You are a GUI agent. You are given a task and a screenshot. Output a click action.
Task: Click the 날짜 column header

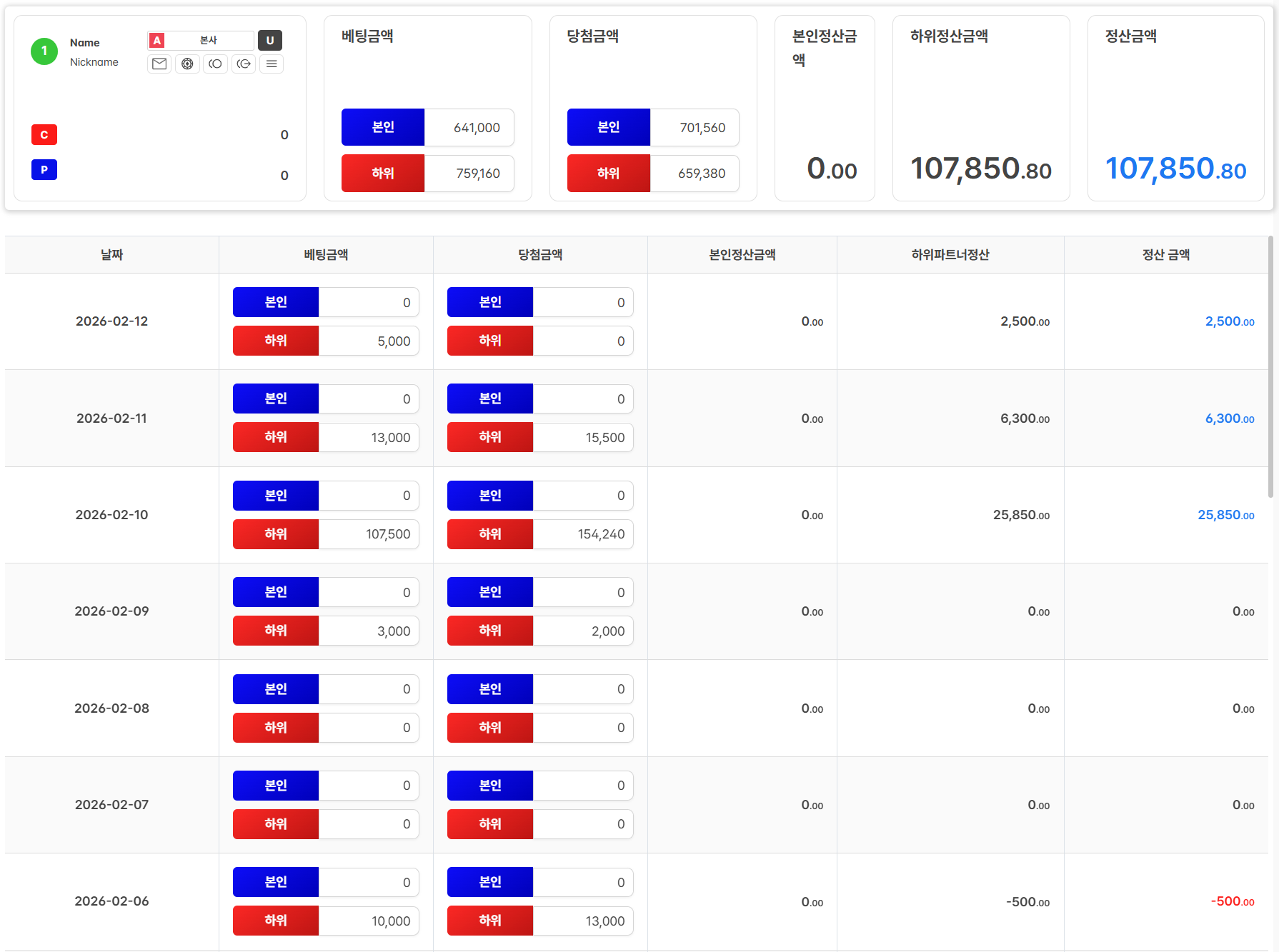tap(112, 255)
